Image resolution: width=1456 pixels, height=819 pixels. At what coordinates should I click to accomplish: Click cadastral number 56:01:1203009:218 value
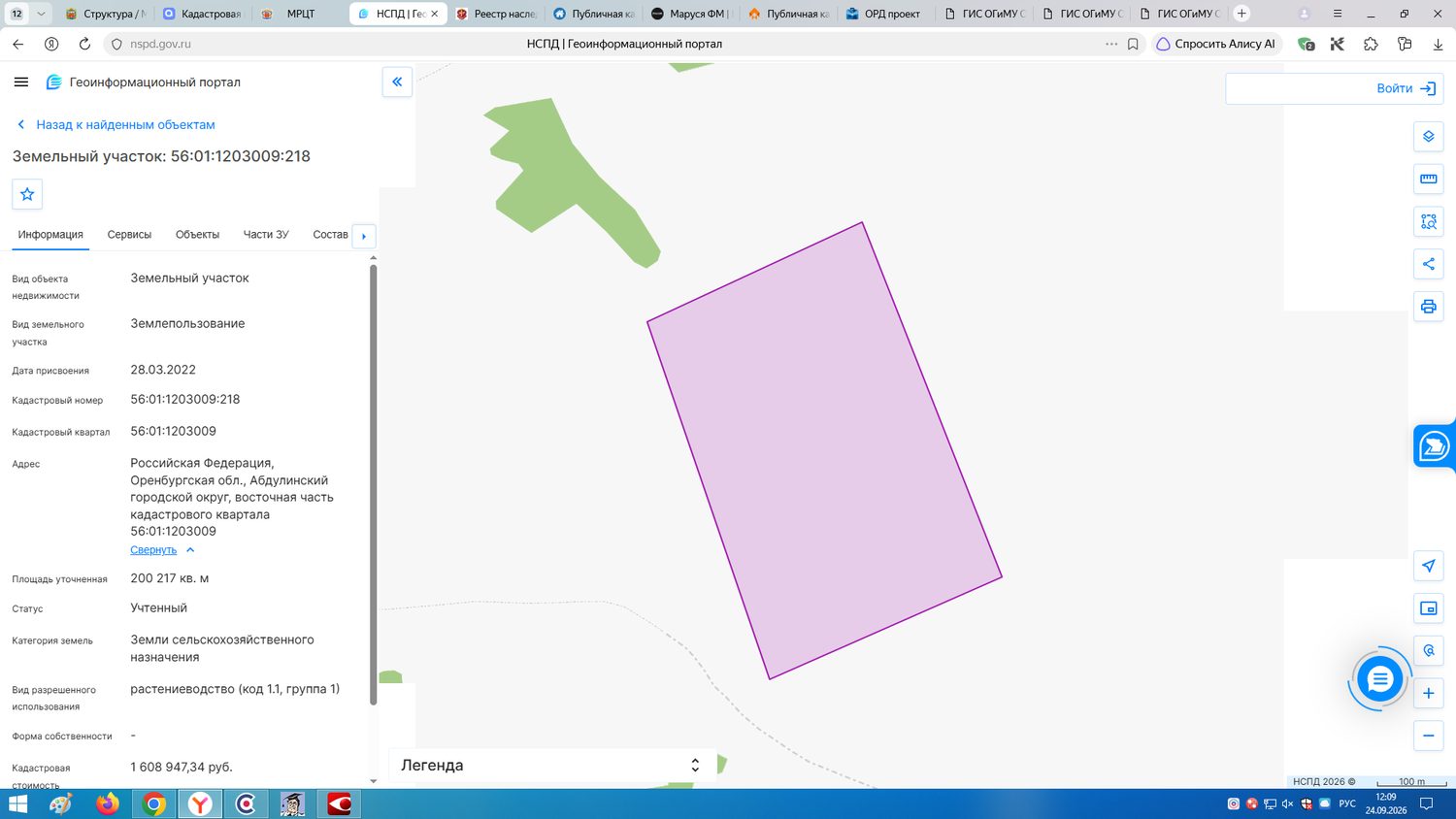[x=185, y=399]
